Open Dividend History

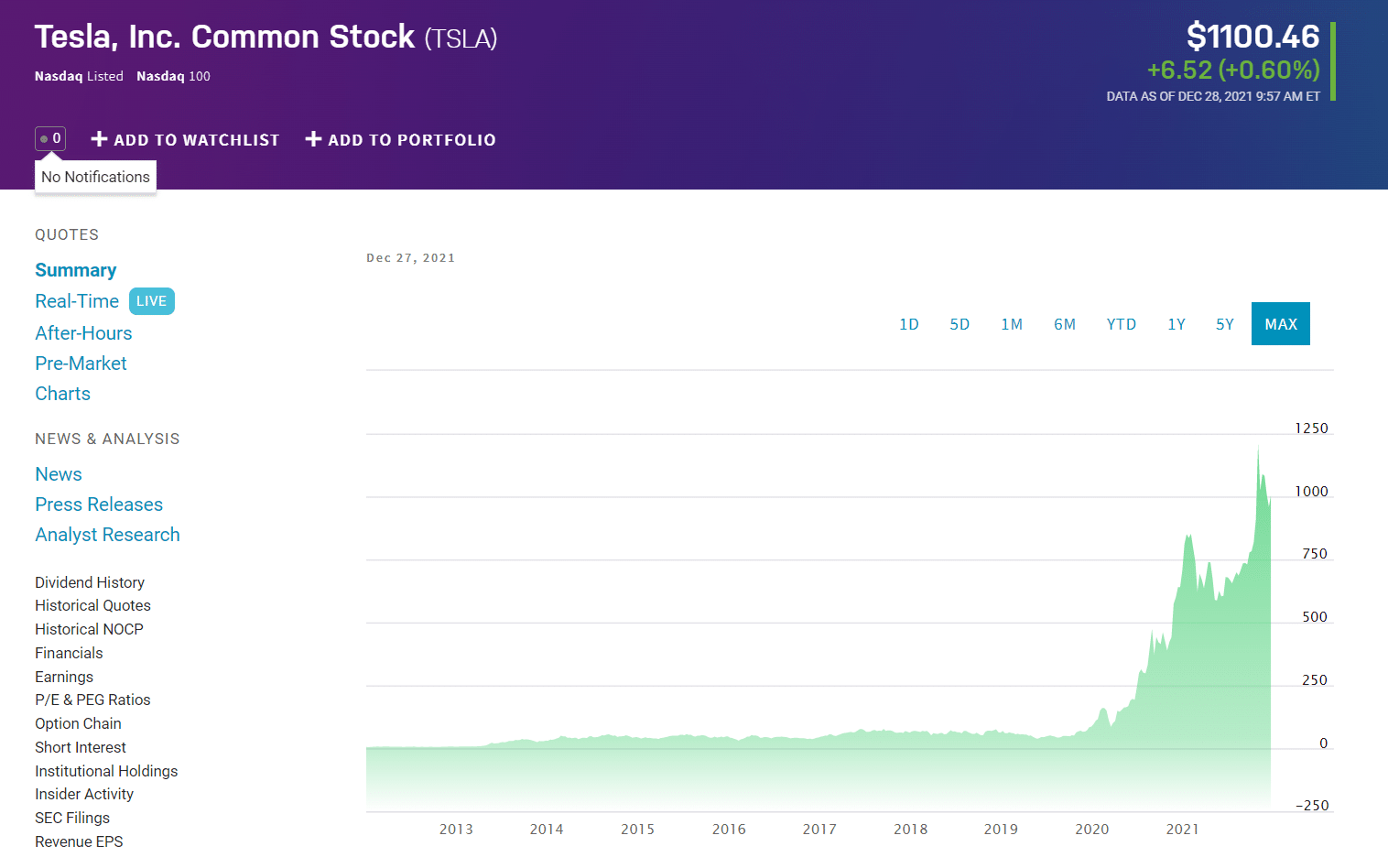90,582
